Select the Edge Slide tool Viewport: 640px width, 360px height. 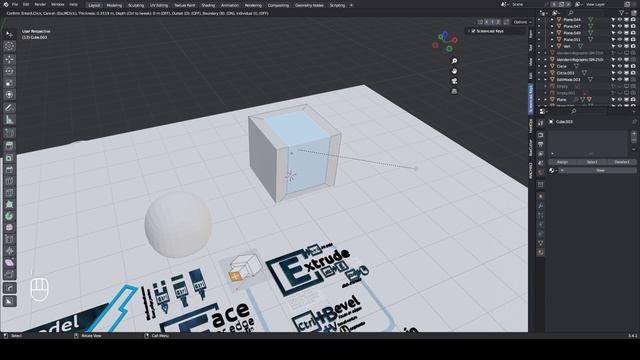[x=9, y=239]
